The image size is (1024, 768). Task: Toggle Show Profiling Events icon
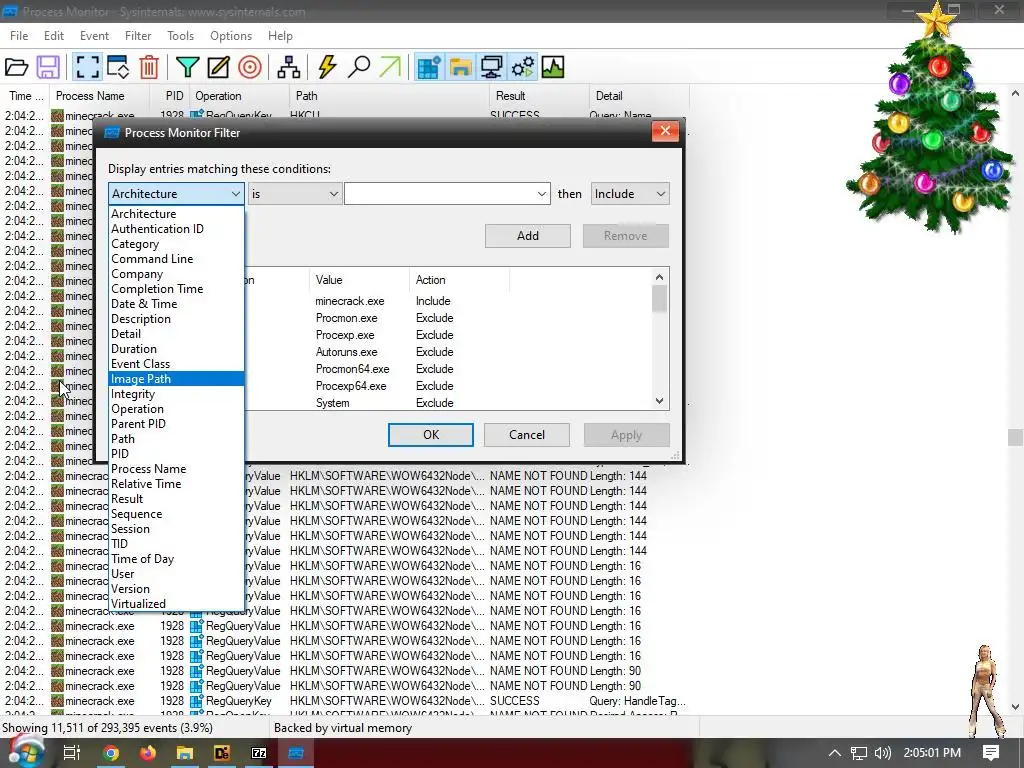pyautogui.click(x=553, y=67)
